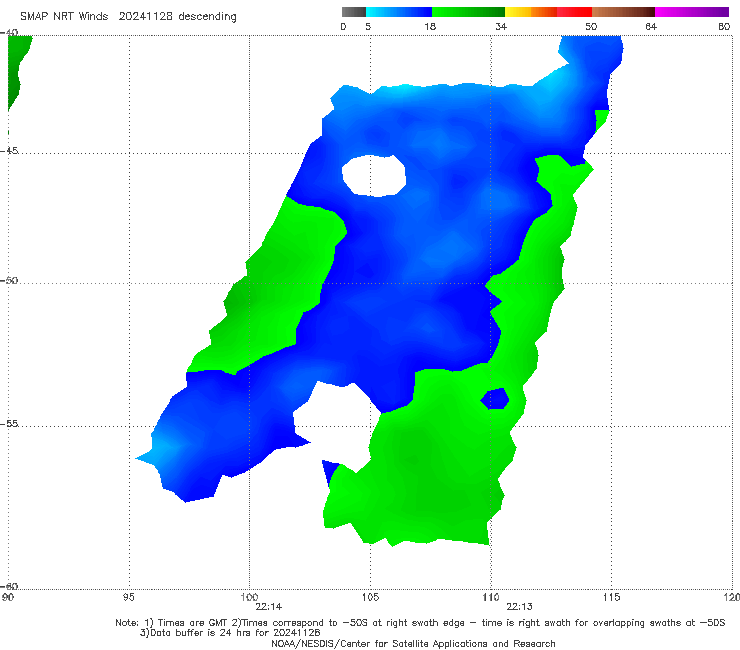Click the small blue patch inside southern green area
The image size is (740, 650).
(495, 398)
